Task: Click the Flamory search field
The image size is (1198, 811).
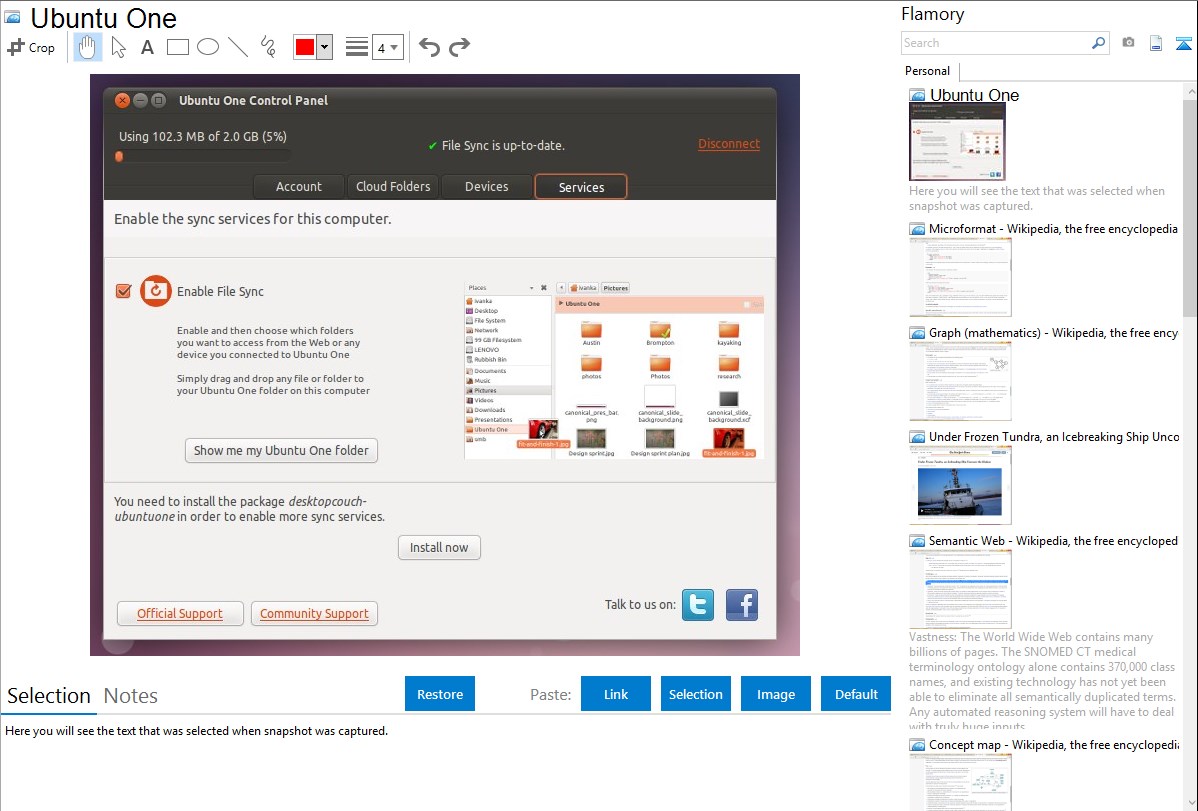Action: click(x=995, y=43)
